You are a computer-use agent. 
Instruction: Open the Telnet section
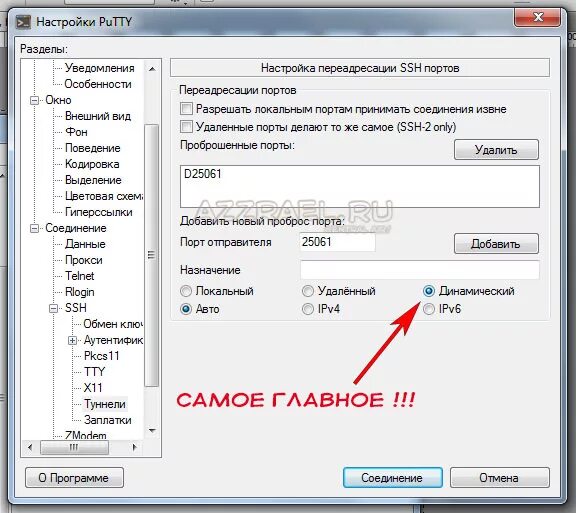(80, 276)
